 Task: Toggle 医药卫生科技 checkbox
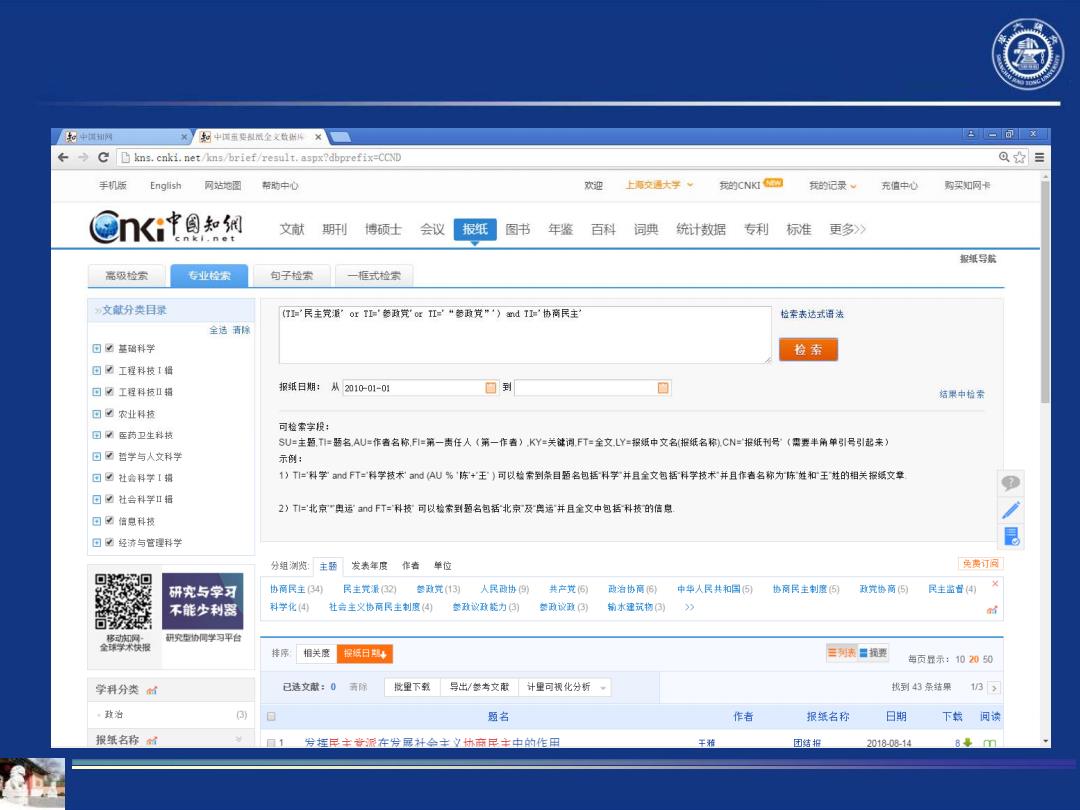point(109,435)
